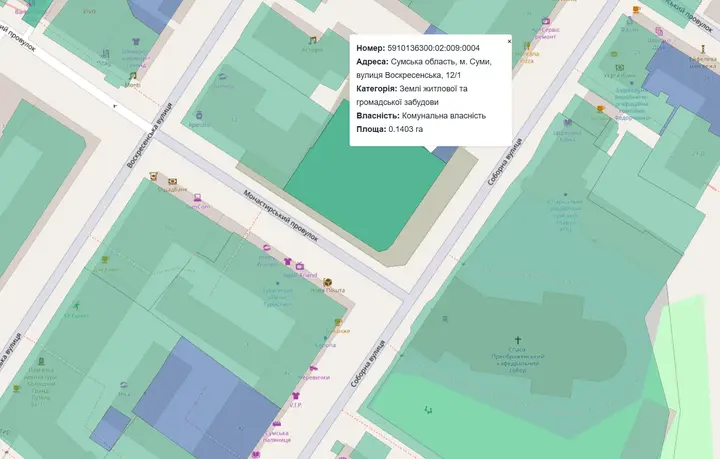Screen dimensions: 720x459
Task: Select the large blue parcel polygon
Action: (207, 399)
